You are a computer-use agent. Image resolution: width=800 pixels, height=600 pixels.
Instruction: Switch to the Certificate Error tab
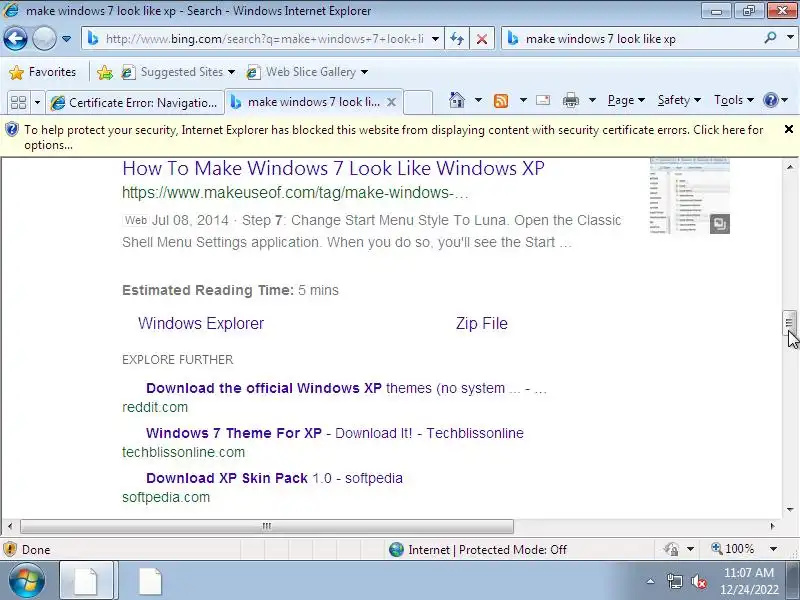pos(135,102)
